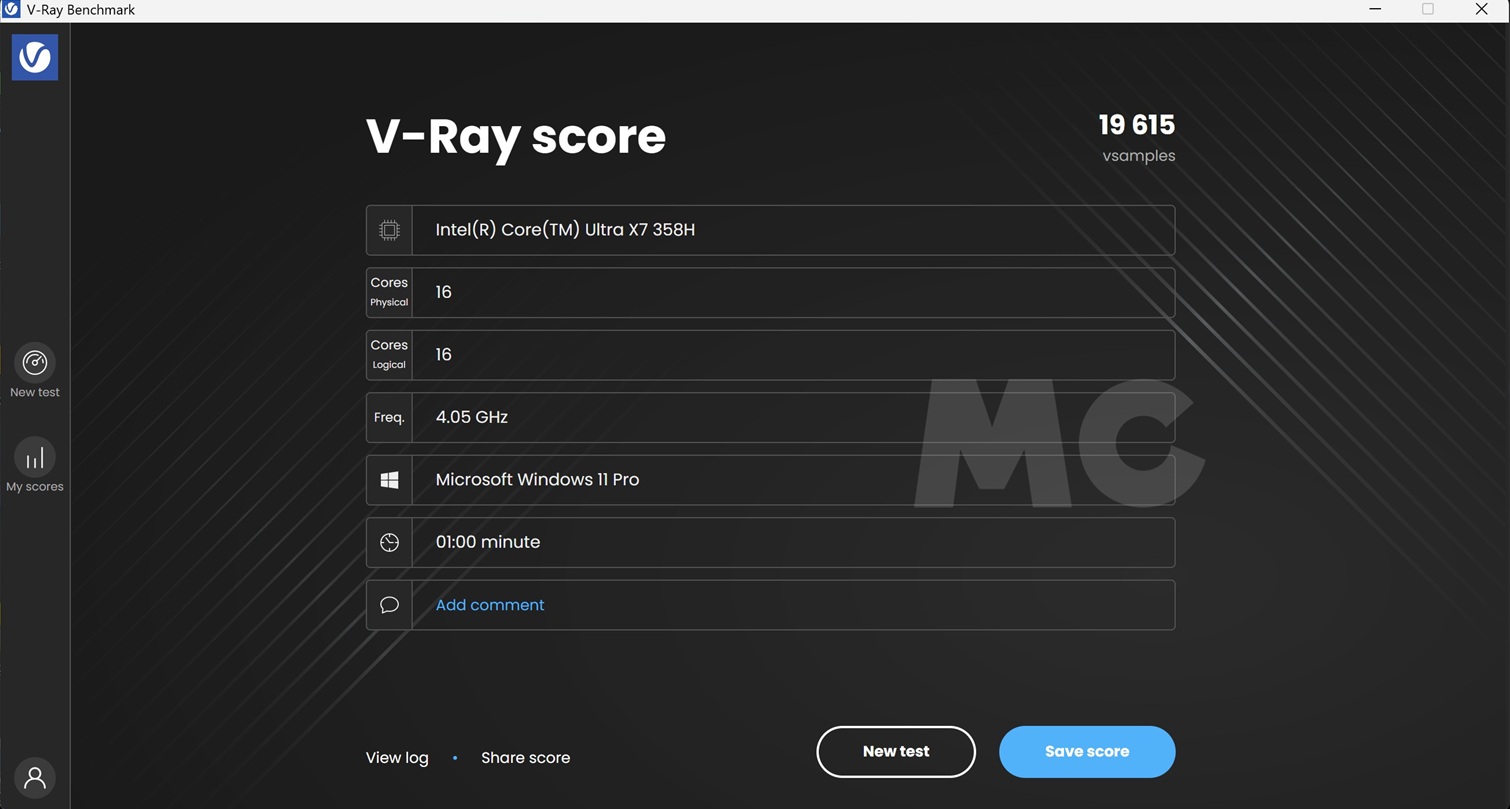1510x809 pixels.
Task: Click the V-Ray logo in sidebar
Action: click(x=35, y=57)
